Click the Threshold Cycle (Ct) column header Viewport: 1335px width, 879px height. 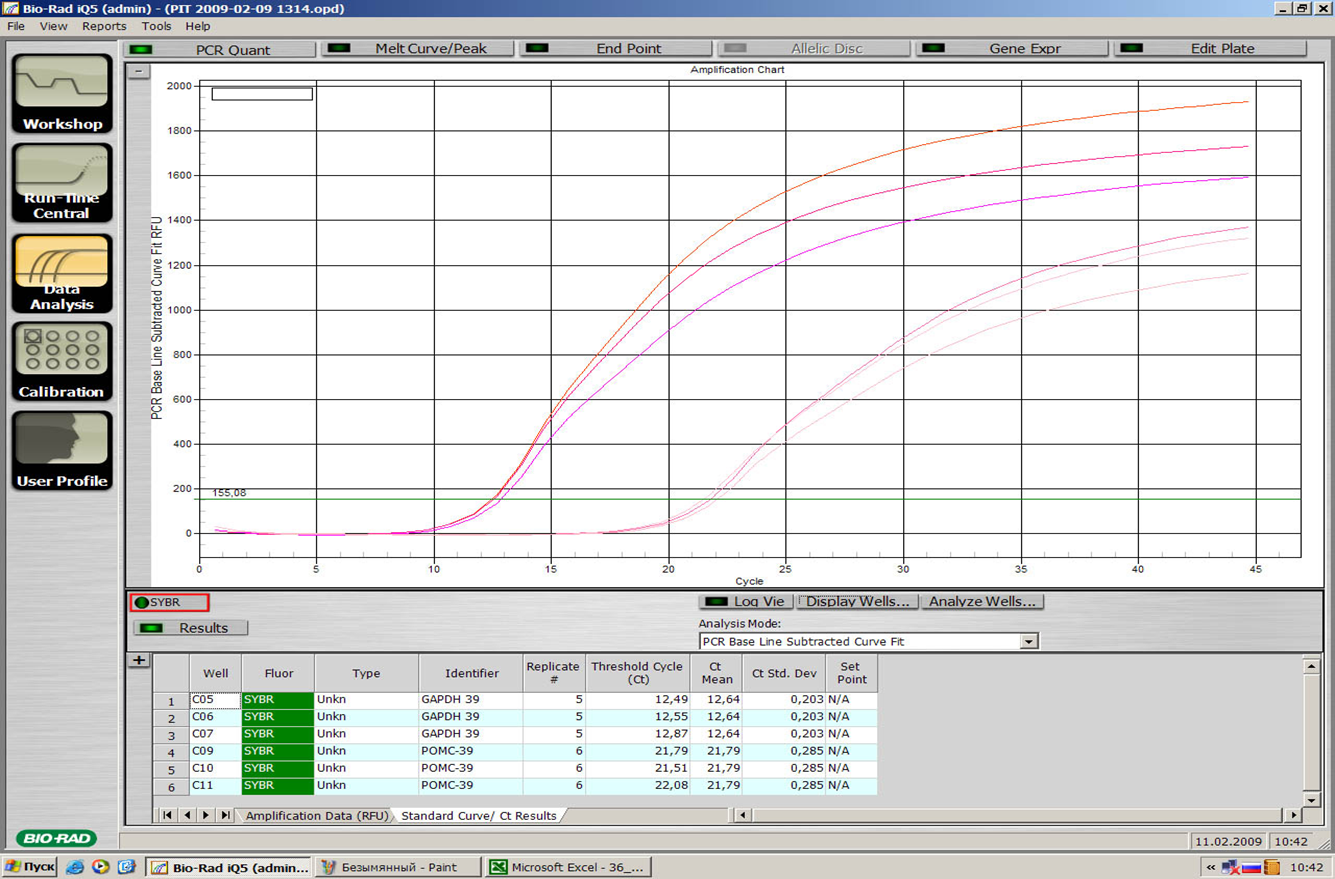[x=637, y=673]
